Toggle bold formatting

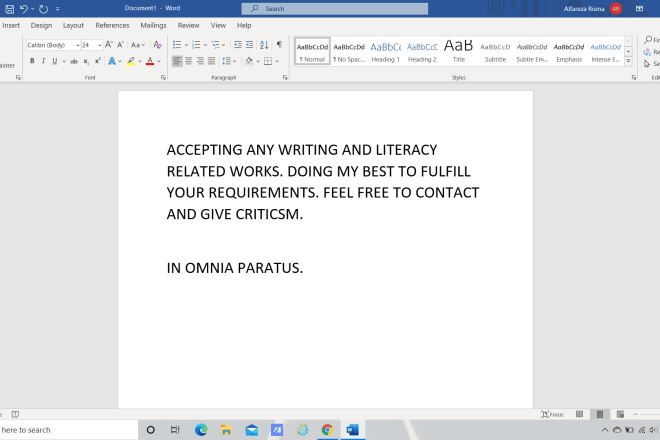click(32, 61)
